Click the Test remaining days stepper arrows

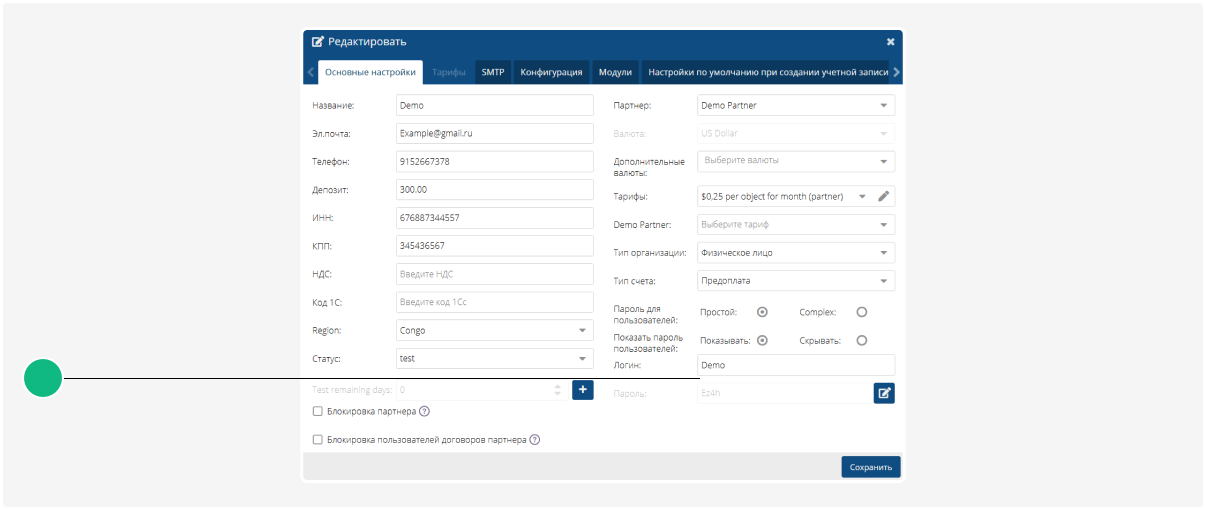point(557,390)
